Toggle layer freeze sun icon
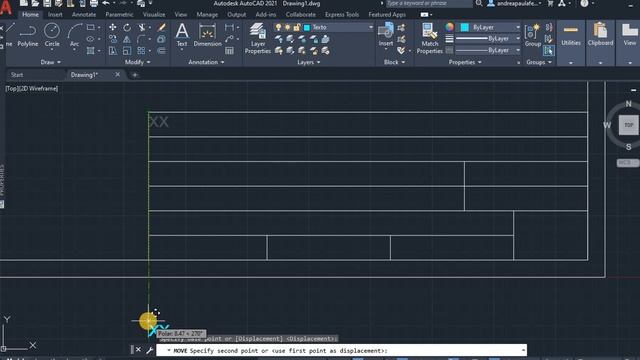Screen dimensions: 640x360 tap(287, 27)
